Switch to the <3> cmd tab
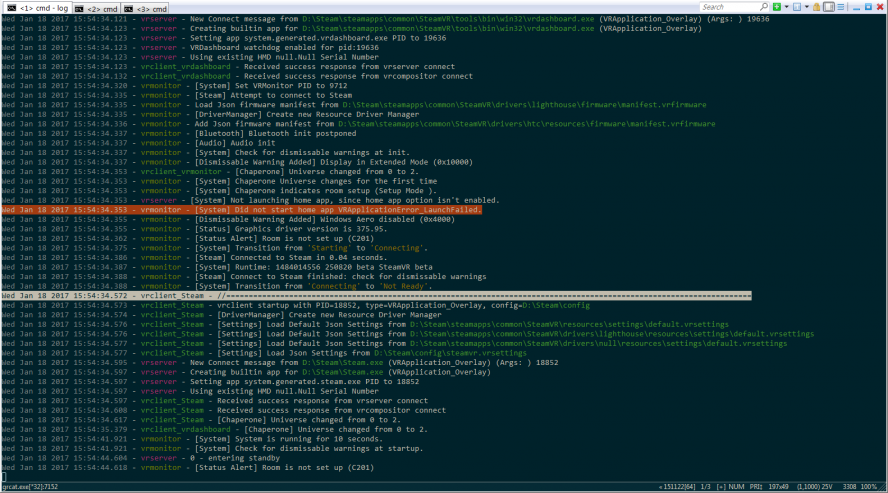The image size is (888, 493). point(152,8)
